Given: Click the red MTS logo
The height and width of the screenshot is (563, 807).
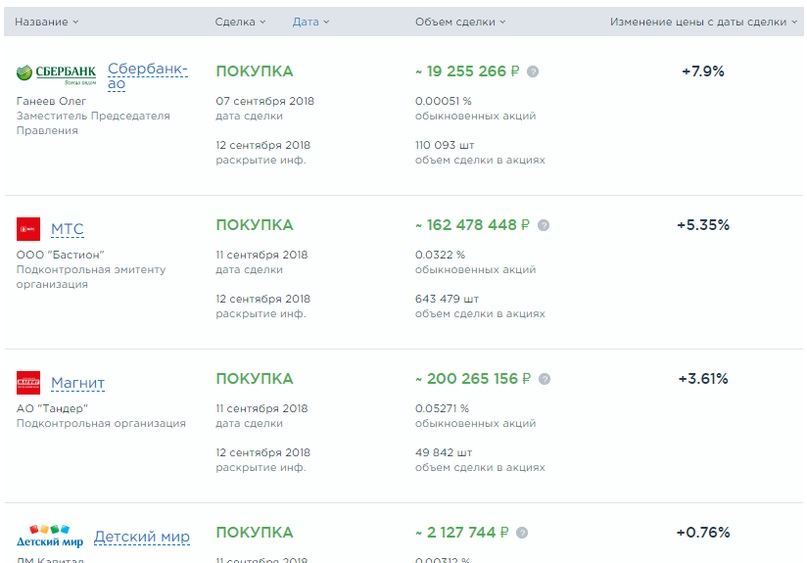Looking at the screenshot, I should pyautogui.click(x=28, y=229).
